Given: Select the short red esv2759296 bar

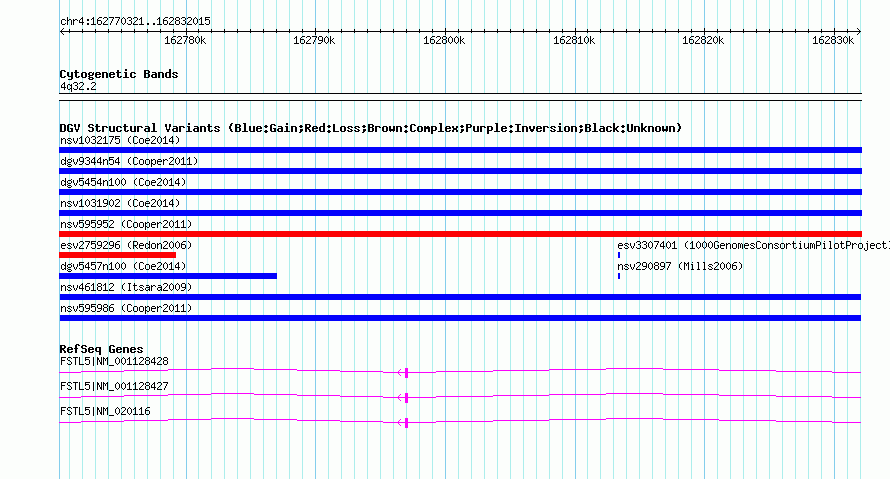Looking at the screenshot, I should (x=117, y=255).
